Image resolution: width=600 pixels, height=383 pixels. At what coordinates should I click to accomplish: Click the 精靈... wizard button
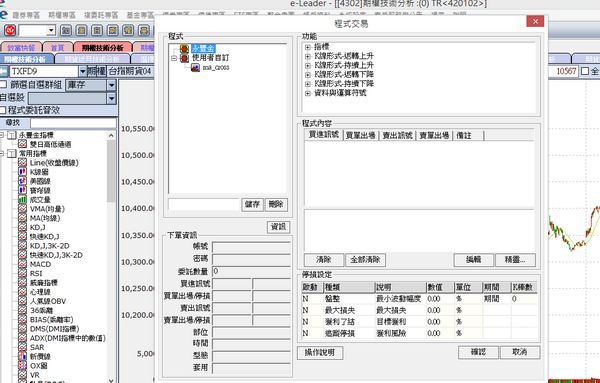click(x=515, y=260)
